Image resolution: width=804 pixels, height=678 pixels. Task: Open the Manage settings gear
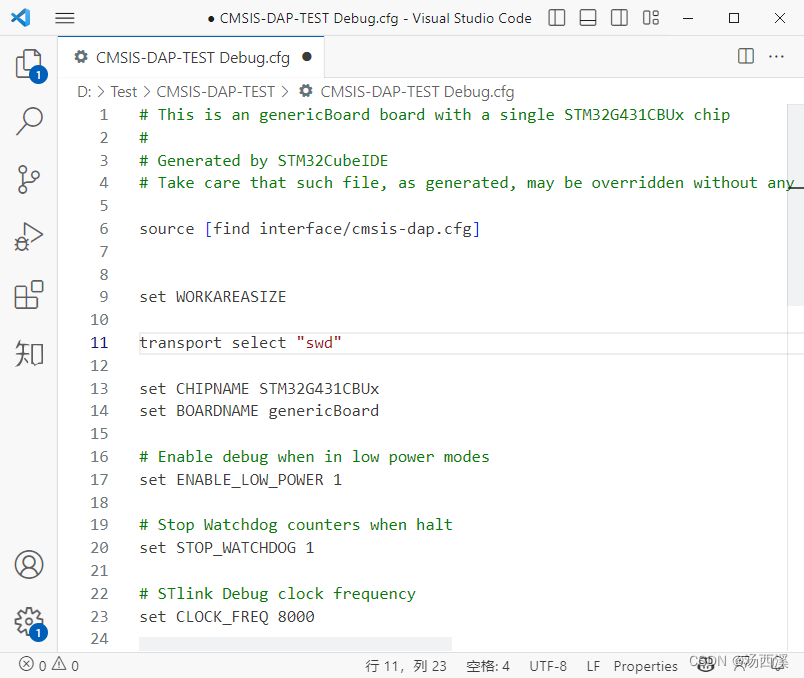(x=28, y=621)
